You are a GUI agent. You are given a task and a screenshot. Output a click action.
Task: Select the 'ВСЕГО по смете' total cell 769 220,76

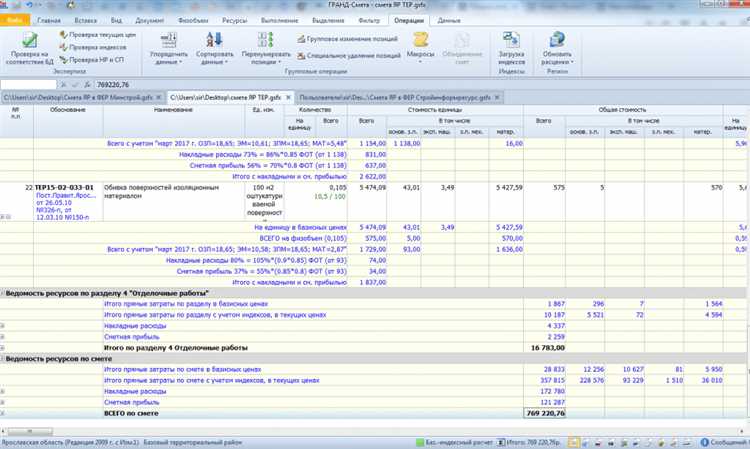544,412
